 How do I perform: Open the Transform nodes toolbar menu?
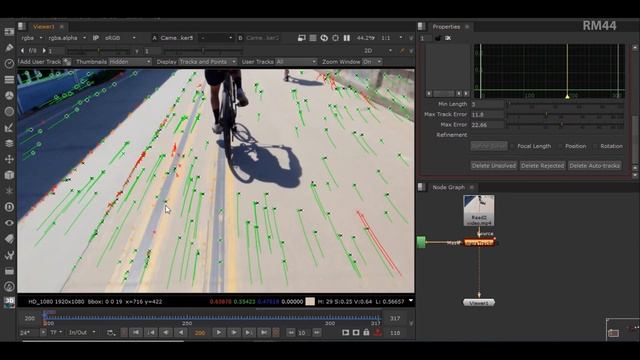(9, 159)
